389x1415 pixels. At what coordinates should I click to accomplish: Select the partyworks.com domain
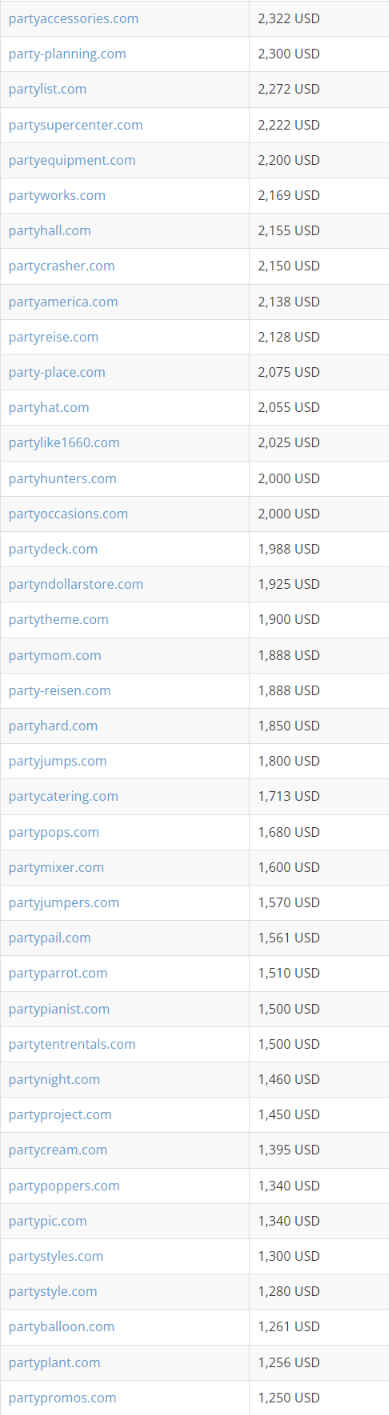click(x=57, y=195)
